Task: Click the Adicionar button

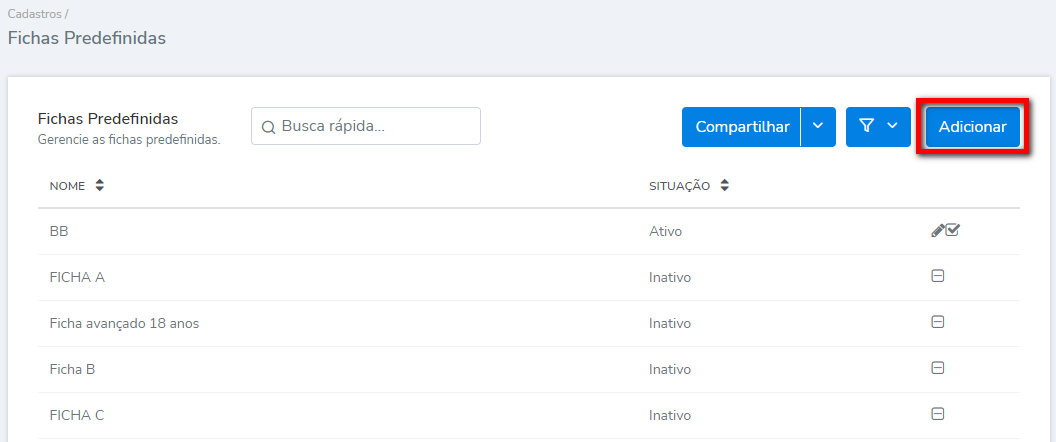Action: (x=972, y=127)
